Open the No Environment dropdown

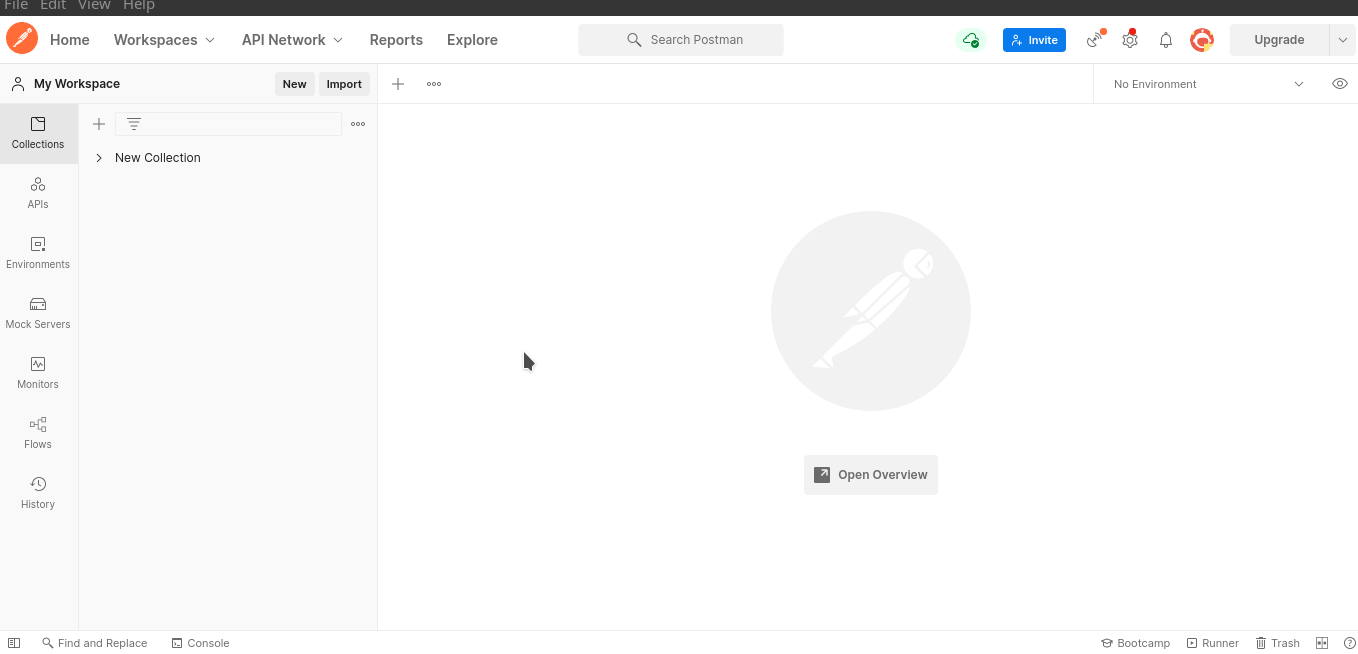(x=1208, y=84)
